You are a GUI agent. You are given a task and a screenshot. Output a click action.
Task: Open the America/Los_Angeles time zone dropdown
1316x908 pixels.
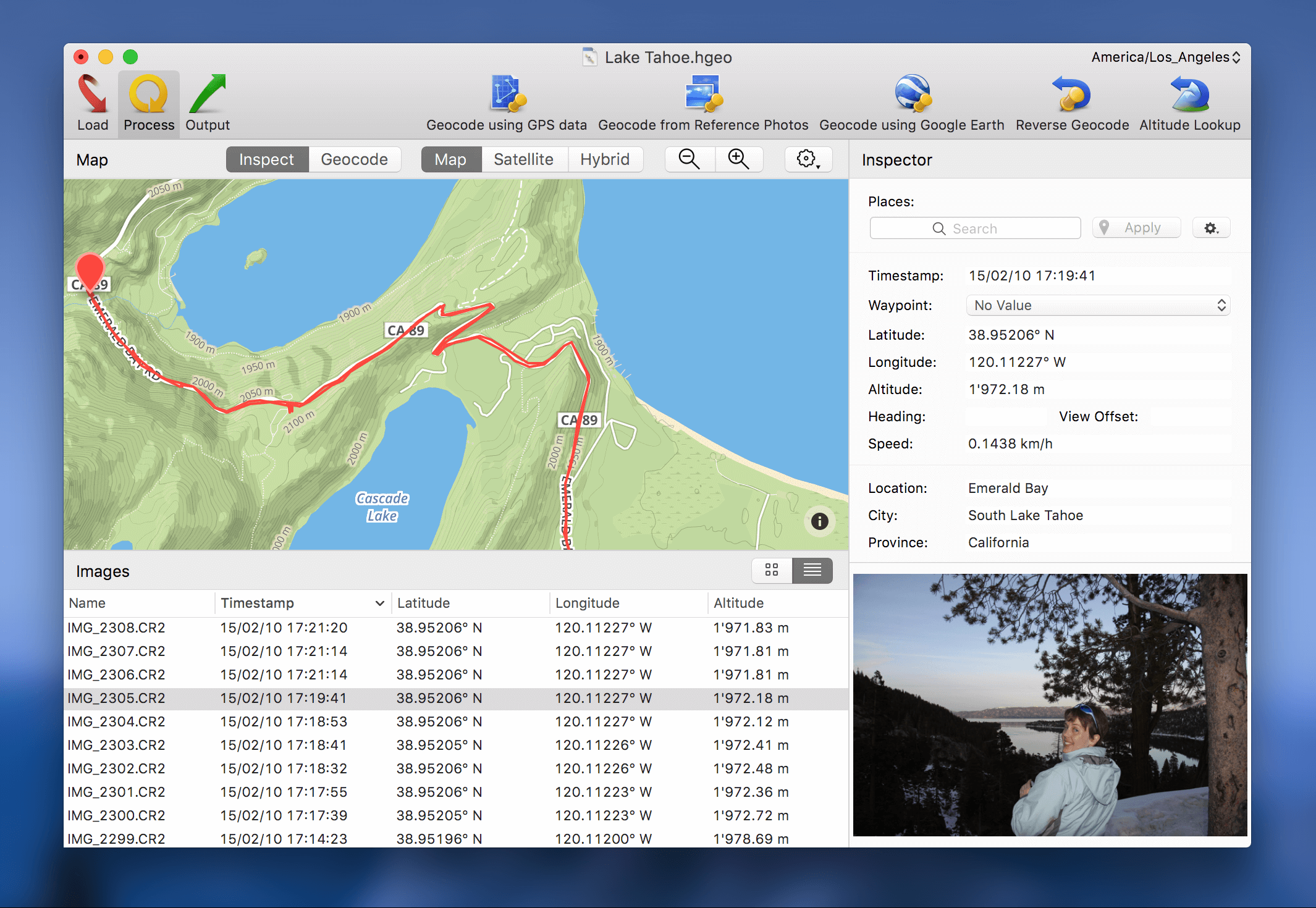(x=1166, y=57)
